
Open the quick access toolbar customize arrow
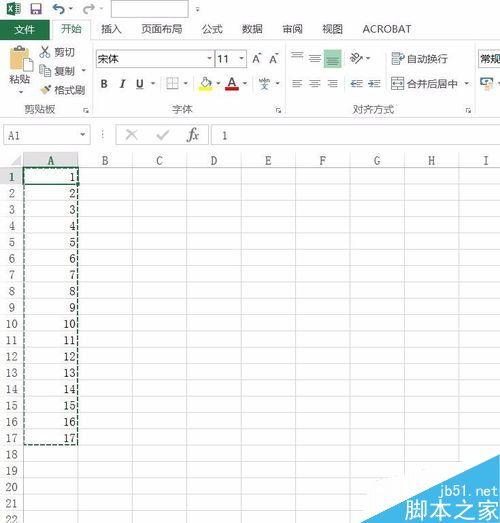(197, 10)
